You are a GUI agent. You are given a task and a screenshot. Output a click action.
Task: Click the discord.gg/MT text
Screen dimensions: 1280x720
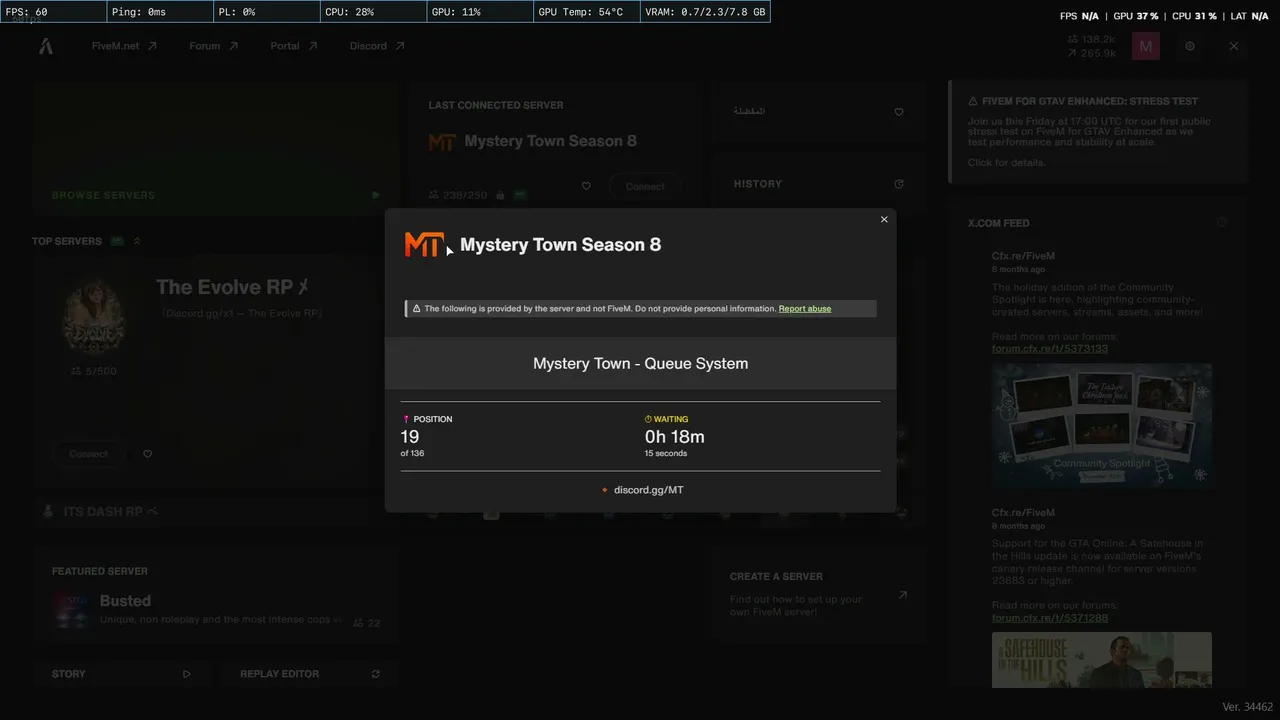click(x=649, y=490)
